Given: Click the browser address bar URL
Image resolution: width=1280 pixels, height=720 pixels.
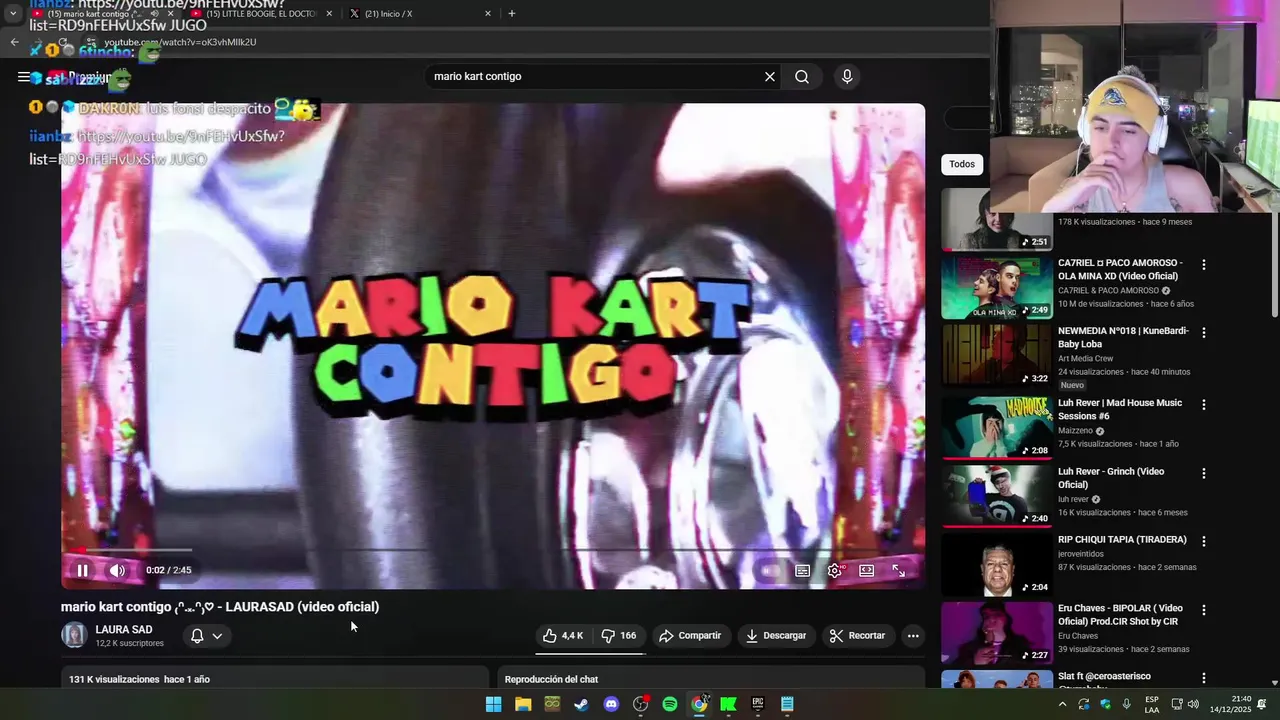Looking at the screenshot, I should click(x=180, y=42).
